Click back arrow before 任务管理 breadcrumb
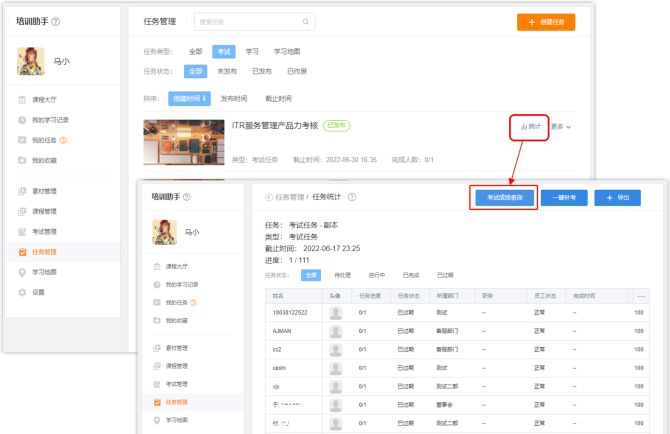670x434 pixels. pos(268,197)
